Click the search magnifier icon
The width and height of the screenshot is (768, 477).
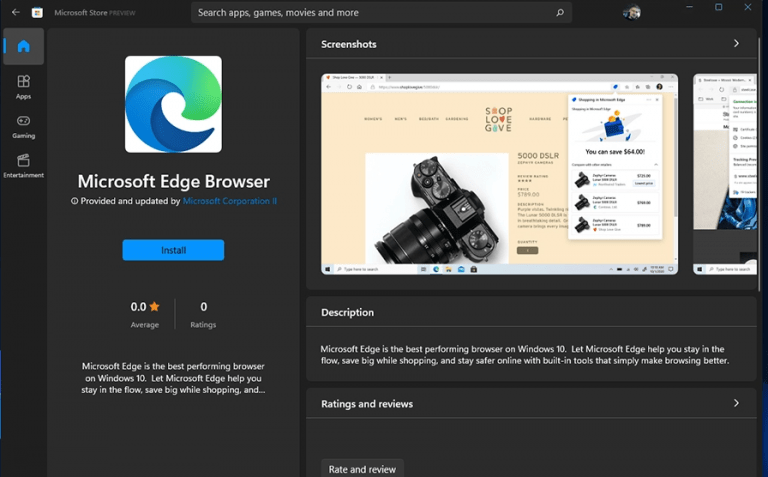(x=560, y=13)
